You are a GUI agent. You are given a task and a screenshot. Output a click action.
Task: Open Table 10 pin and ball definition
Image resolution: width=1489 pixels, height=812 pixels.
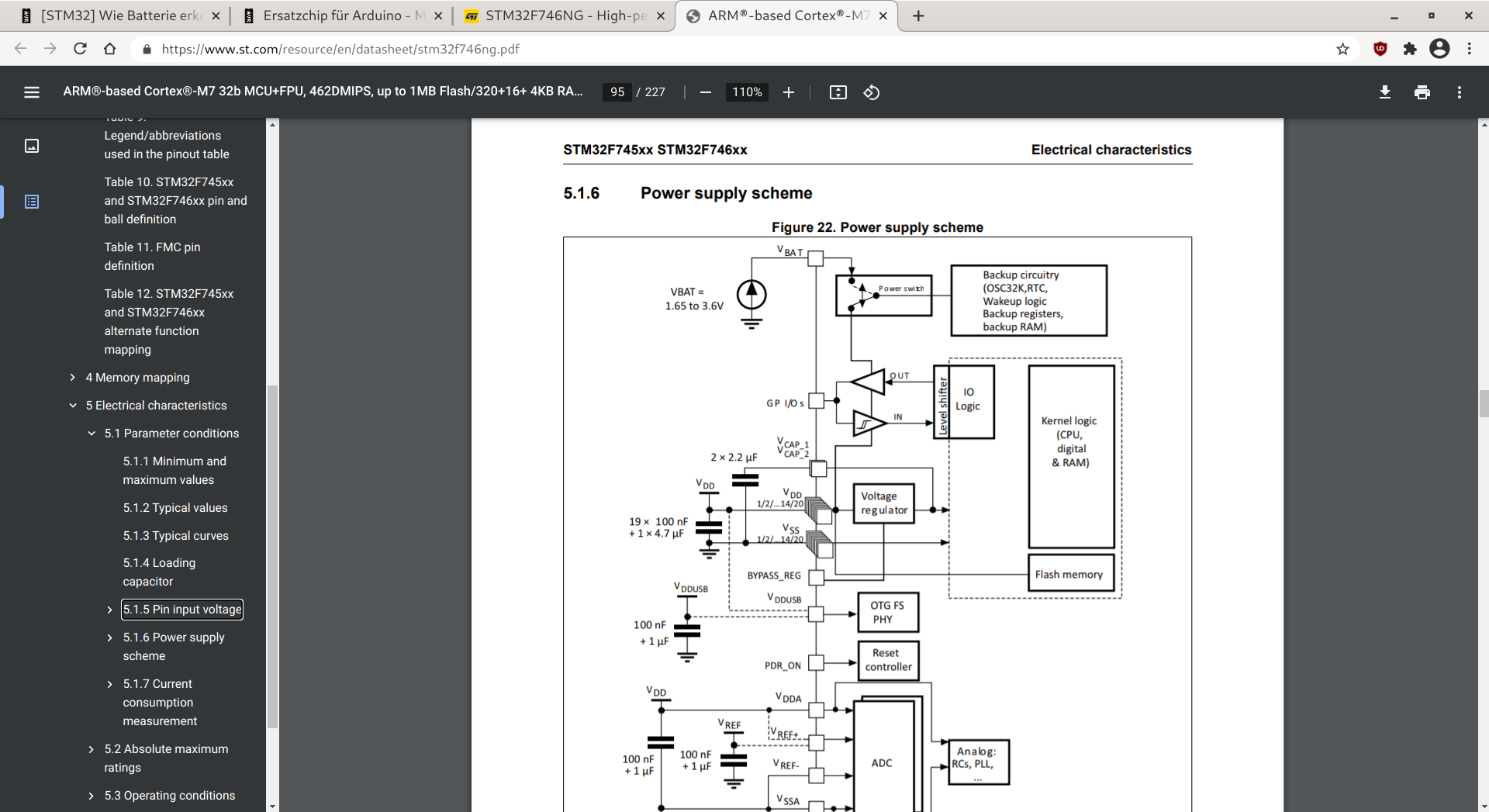(x=176, y=201)
